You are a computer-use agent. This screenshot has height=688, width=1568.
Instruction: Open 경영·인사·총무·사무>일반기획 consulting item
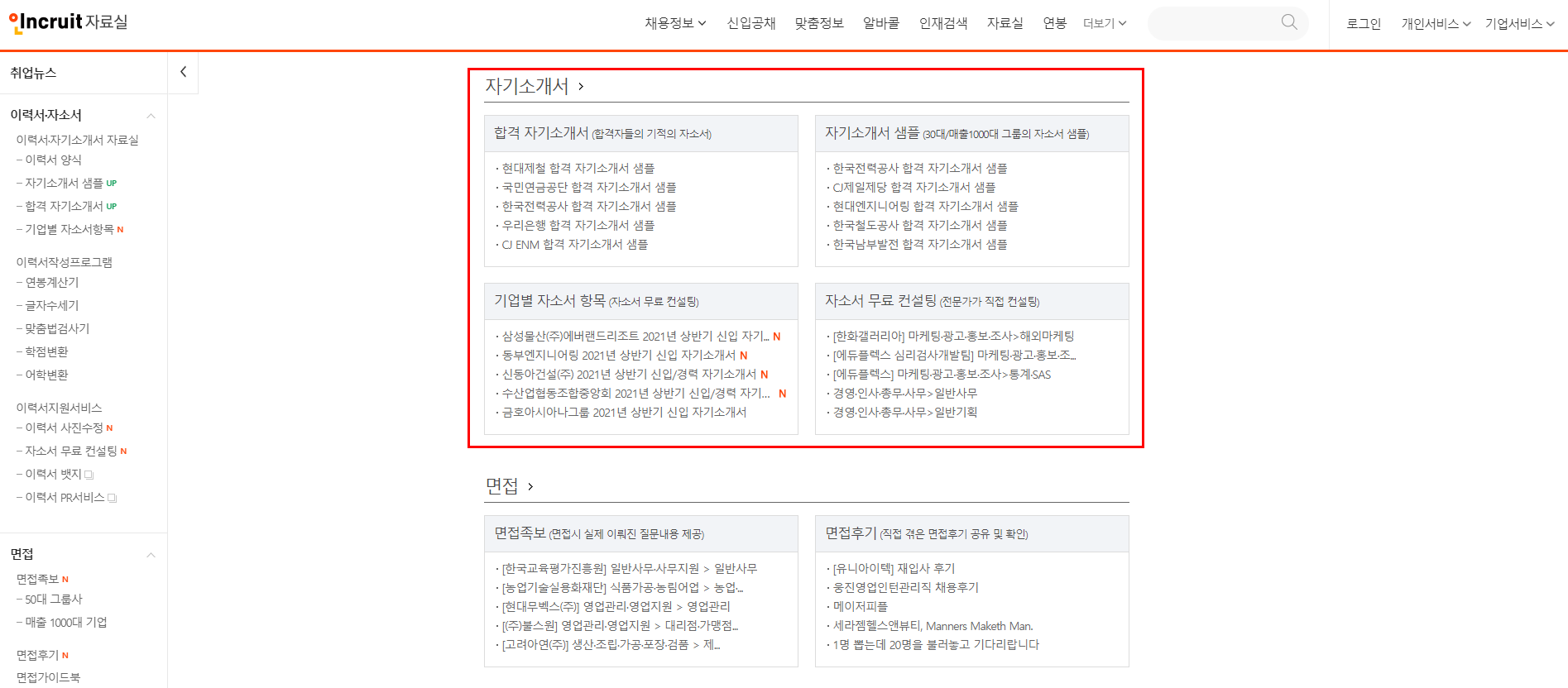click(x=904, y=412)
